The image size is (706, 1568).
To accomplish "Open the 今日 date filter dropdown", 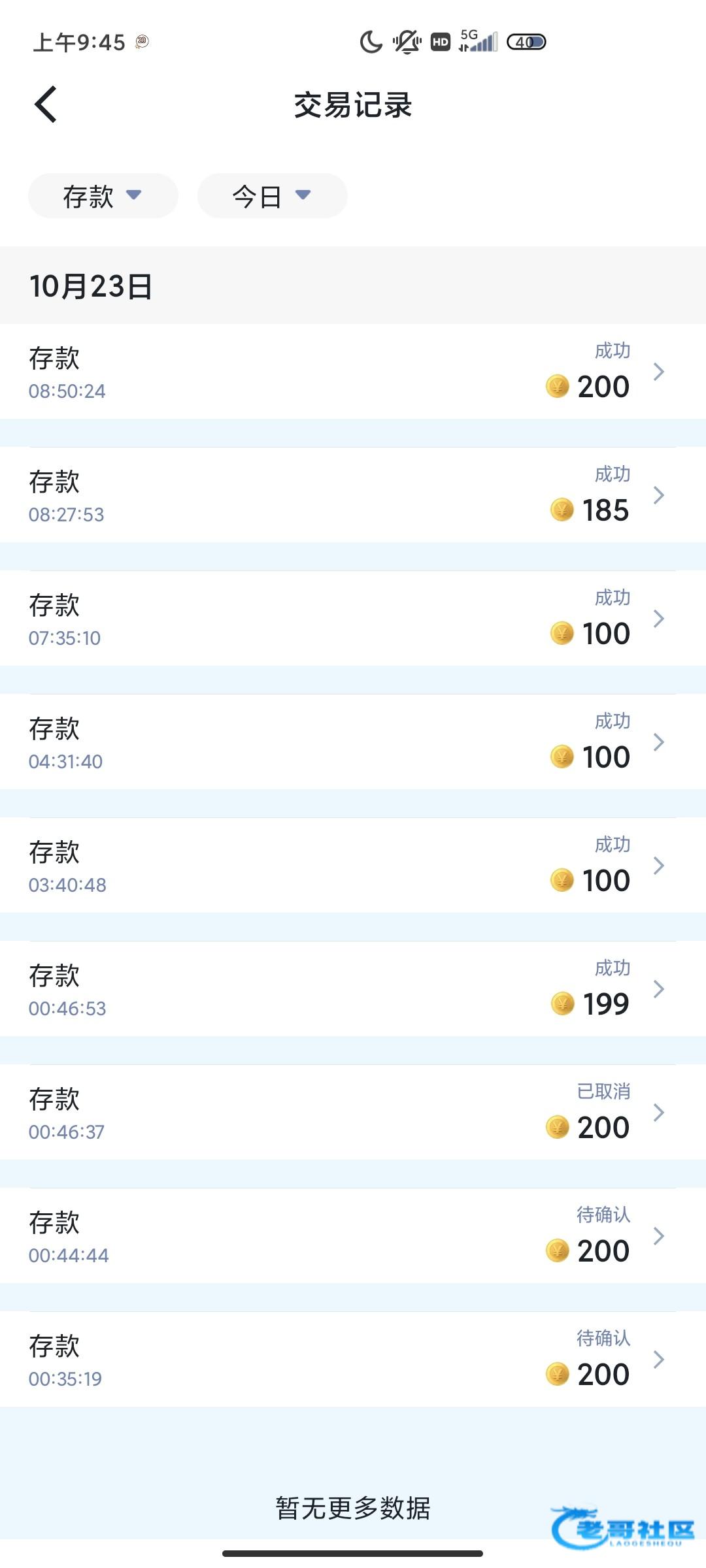I will 272,196.
